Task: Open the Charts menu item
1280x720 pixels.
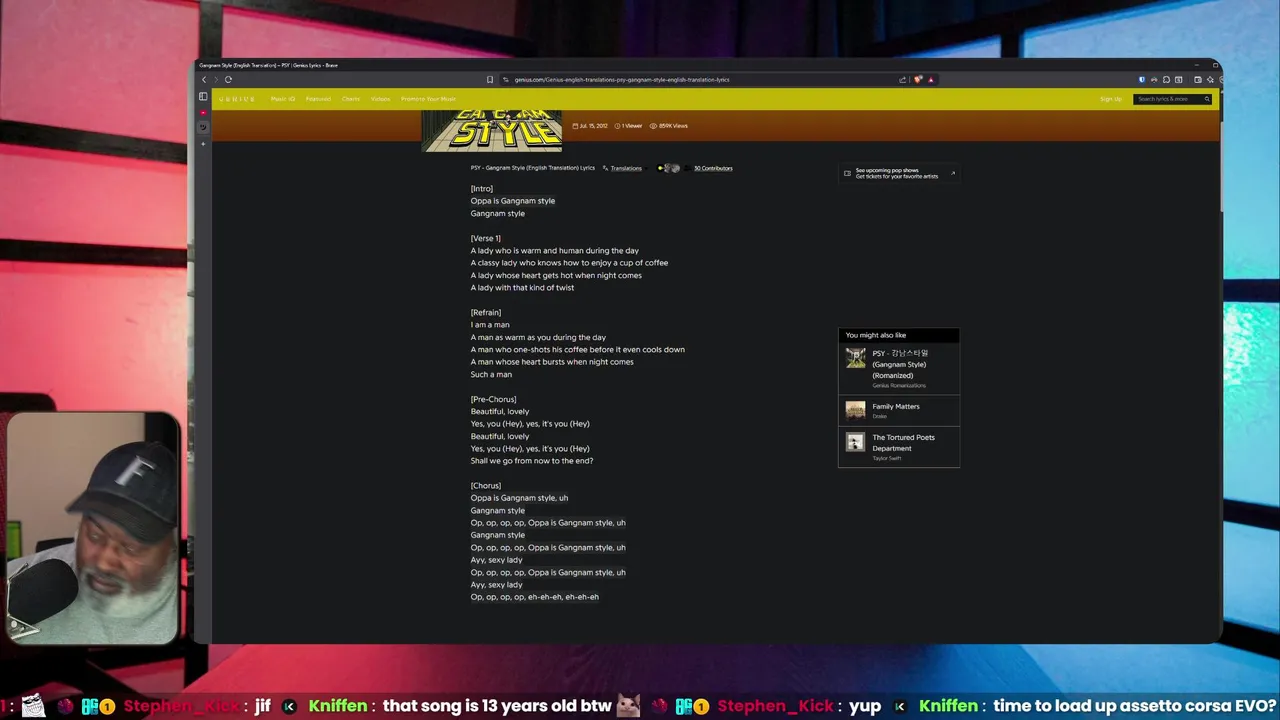Action: point(351,99)
